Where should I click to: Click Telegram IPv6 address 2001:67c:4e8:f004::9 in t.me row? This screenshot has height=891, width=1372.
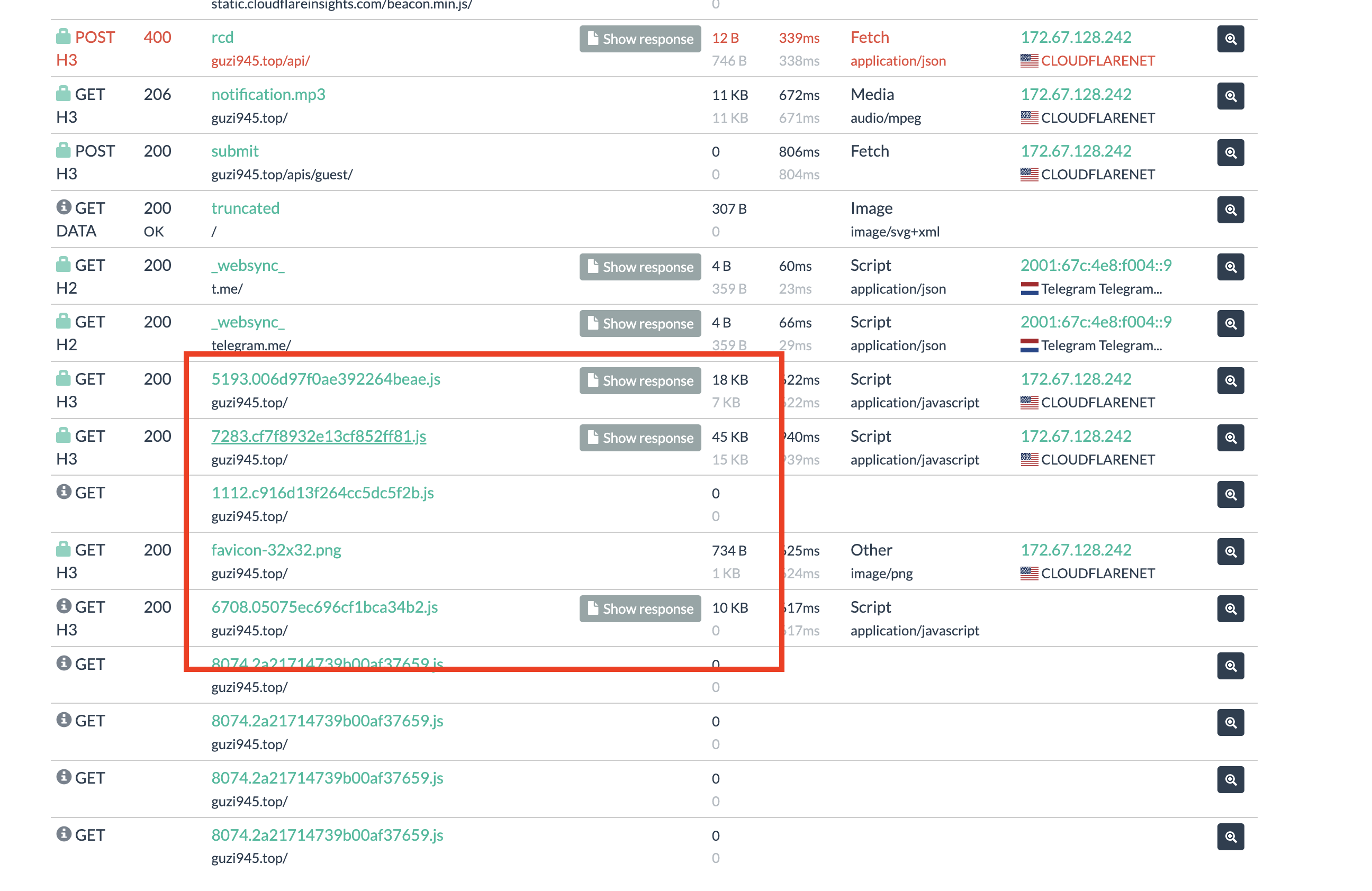pos(1095,265)
